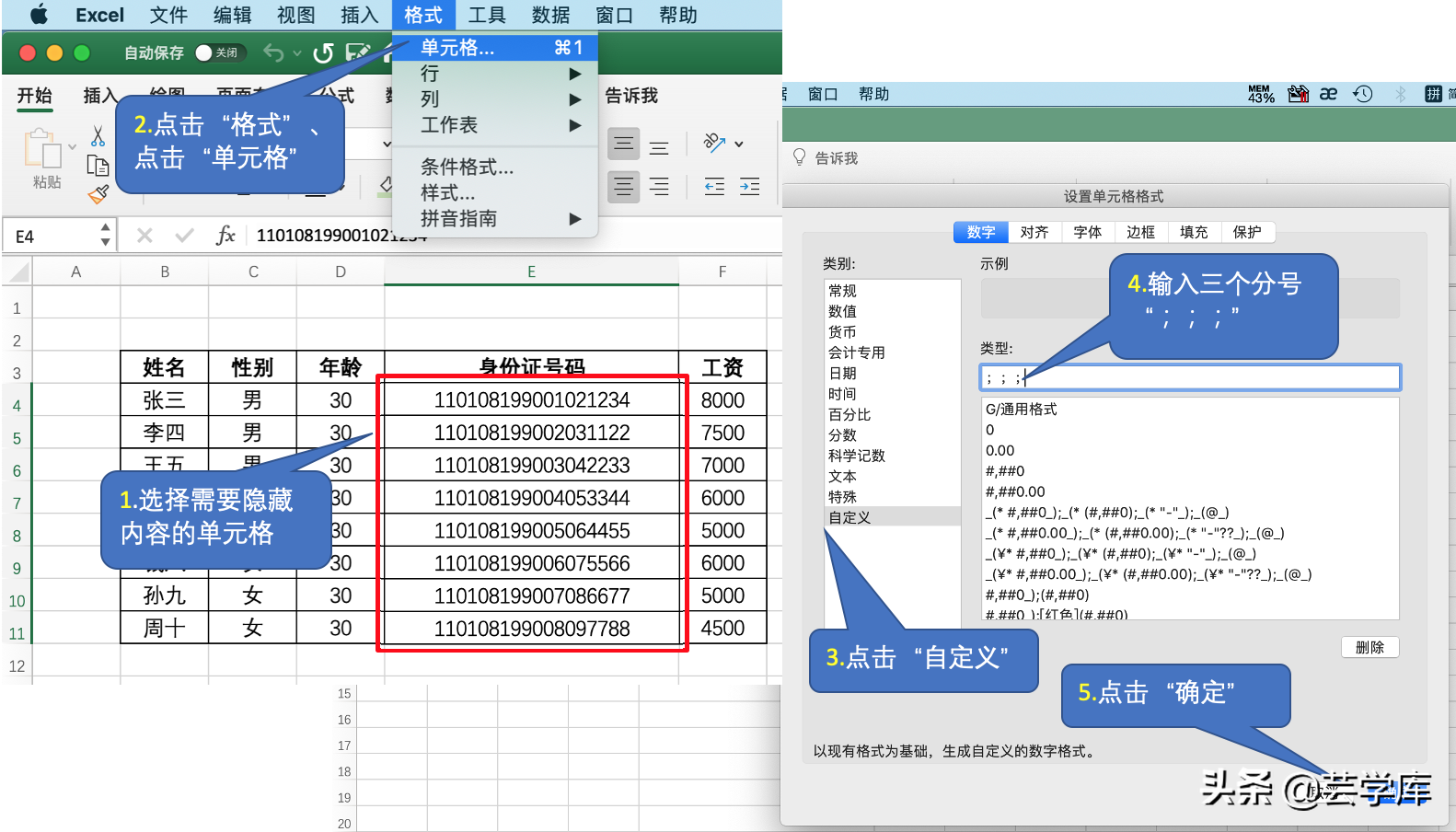1456x832 pixels.
Task: Toggle the AutoSave switch
Action: tap(220, 52)
